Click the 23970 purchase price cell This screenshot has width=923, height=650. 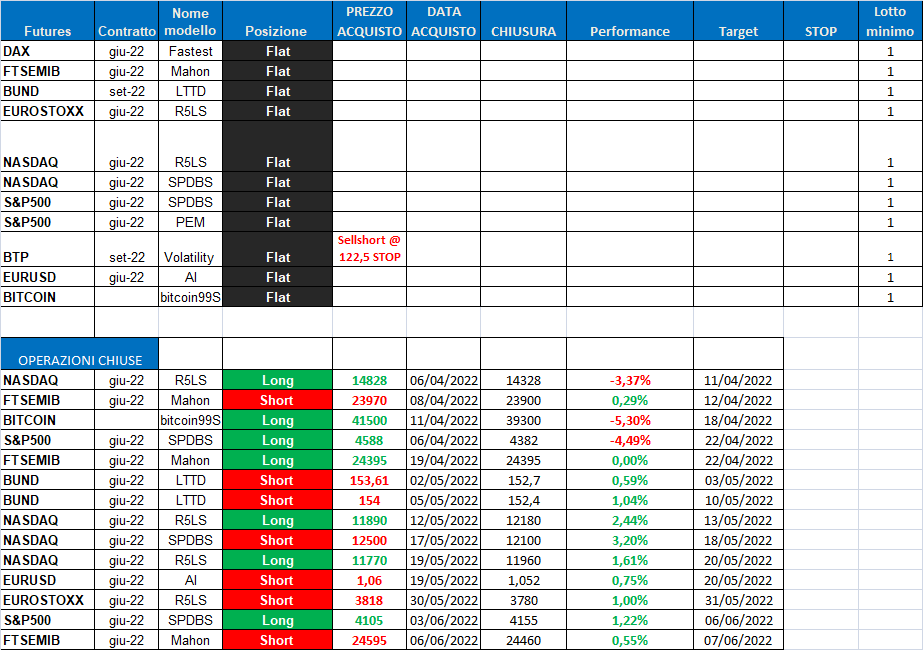369,400
